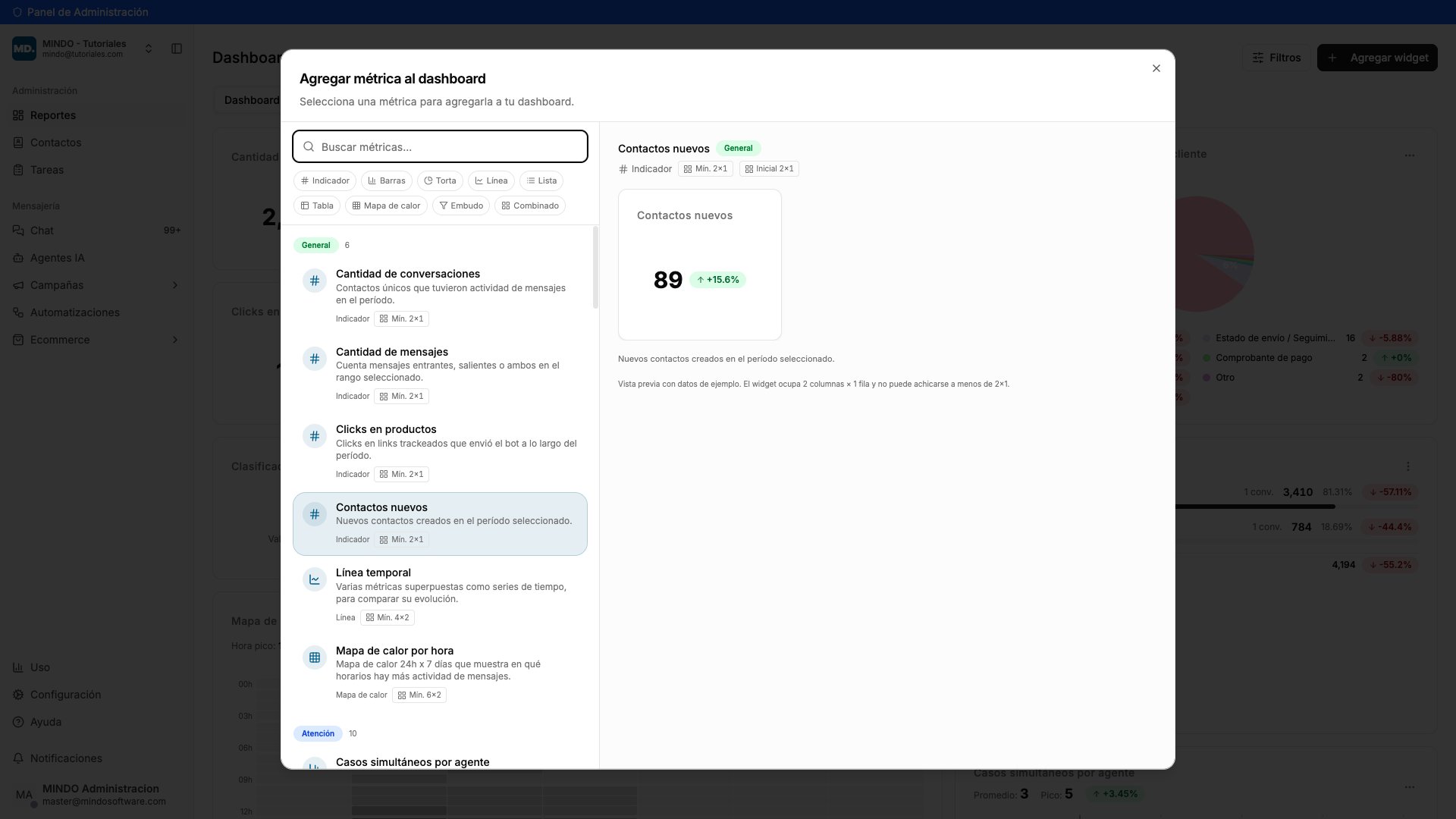Select the Dashboard tab behind dialog

tap(251, 100)
